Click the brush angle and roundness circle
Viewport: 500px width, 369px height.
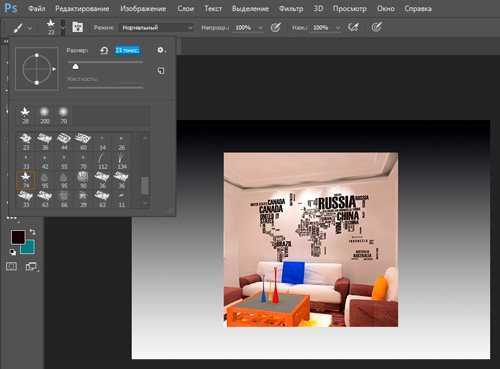pyautogui.click(x=37, y=69)
